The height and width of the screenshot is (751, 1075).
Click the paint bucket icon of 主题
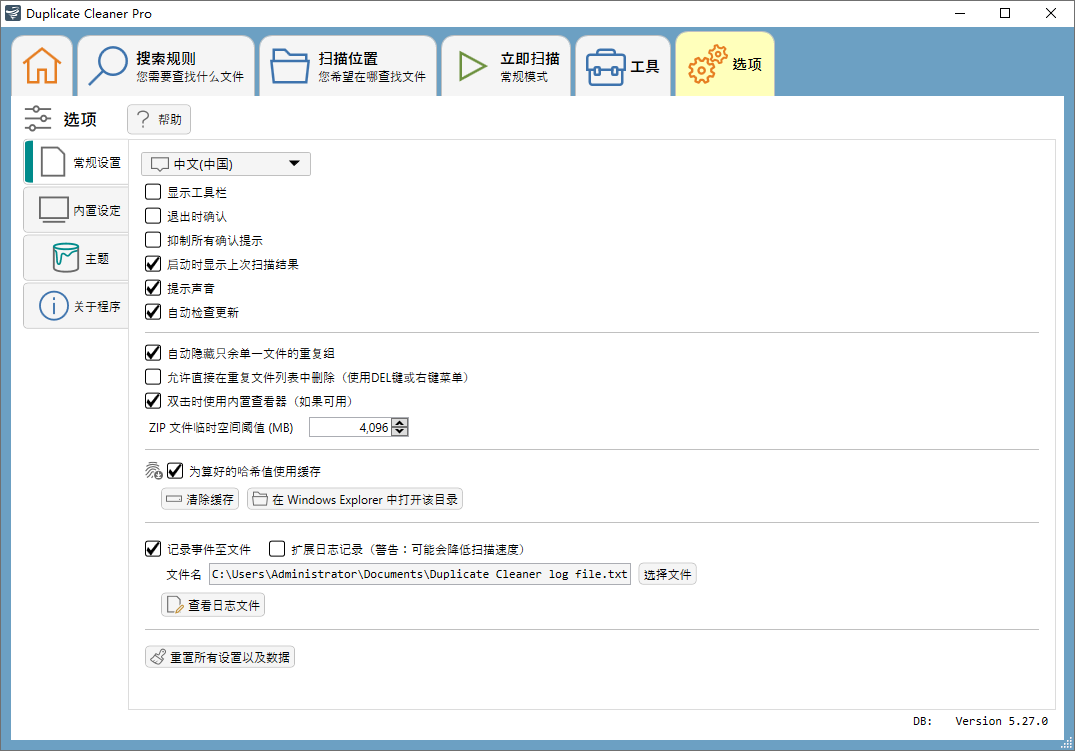pos(66,258)
